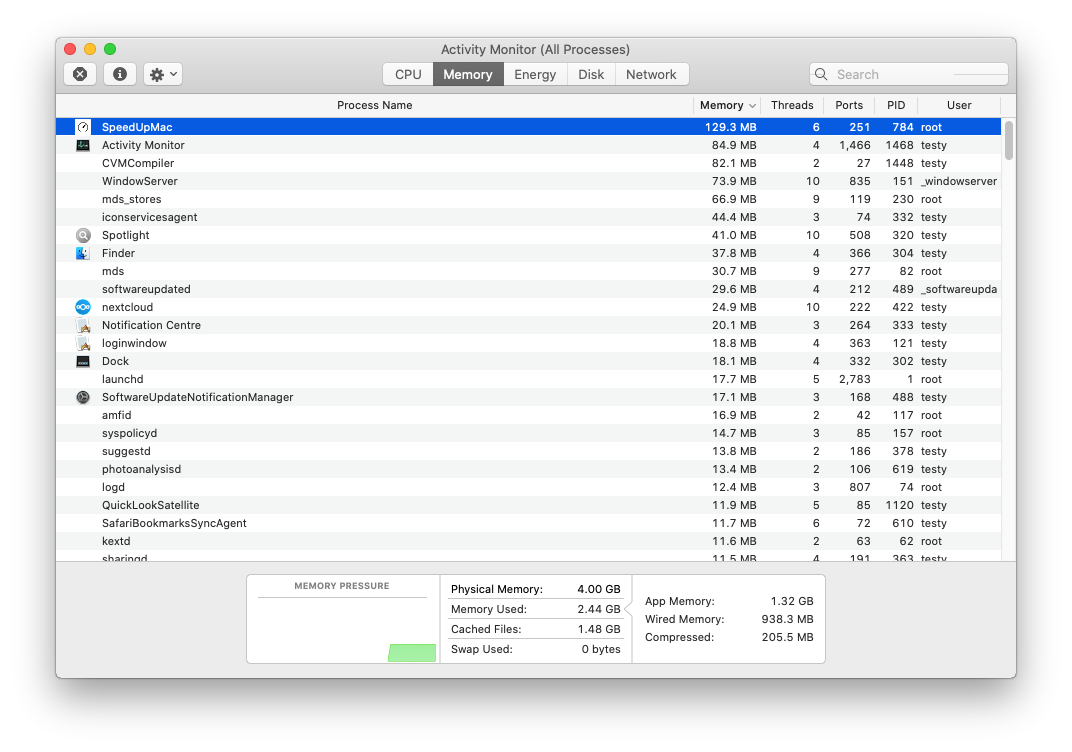Select the Spotlight magnifying glass icon
This screenshot has width=1072, height=752.
click(x=83, y=235)
